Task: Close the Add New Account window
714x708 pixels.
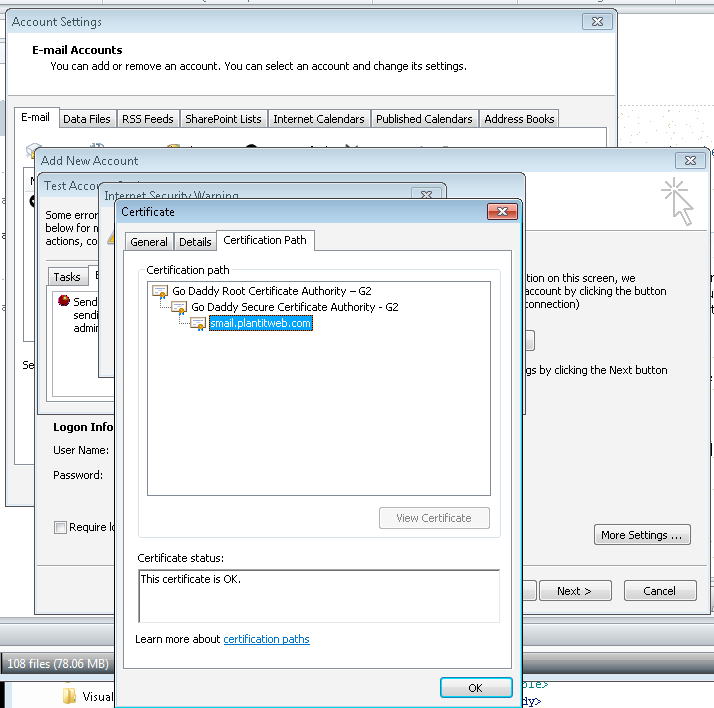Action: [690, 160]
